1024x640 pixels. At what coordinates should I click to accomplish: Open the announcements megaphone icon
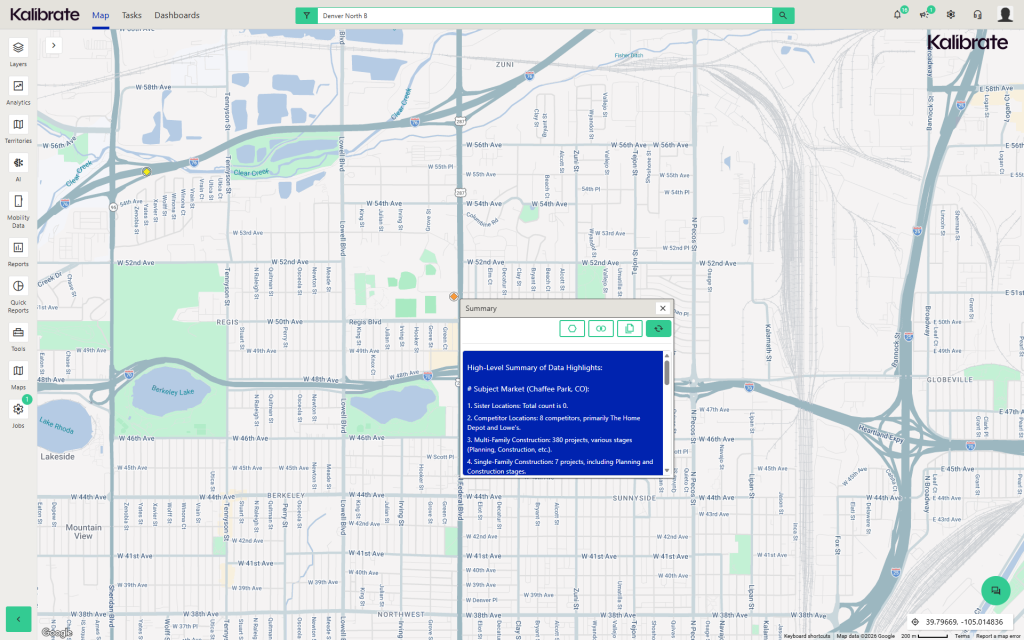point(924,15)
